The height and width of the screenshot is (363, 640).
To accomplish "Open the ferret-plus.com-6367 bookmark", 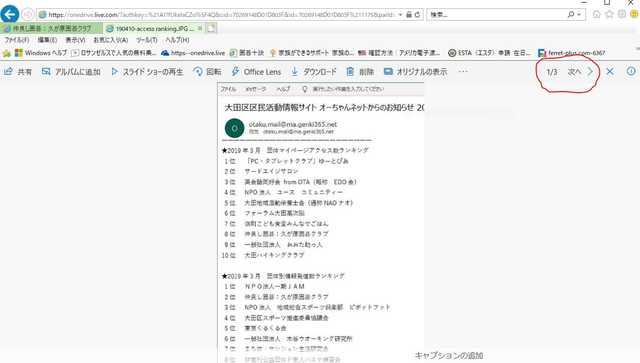I will click(571, 53).
